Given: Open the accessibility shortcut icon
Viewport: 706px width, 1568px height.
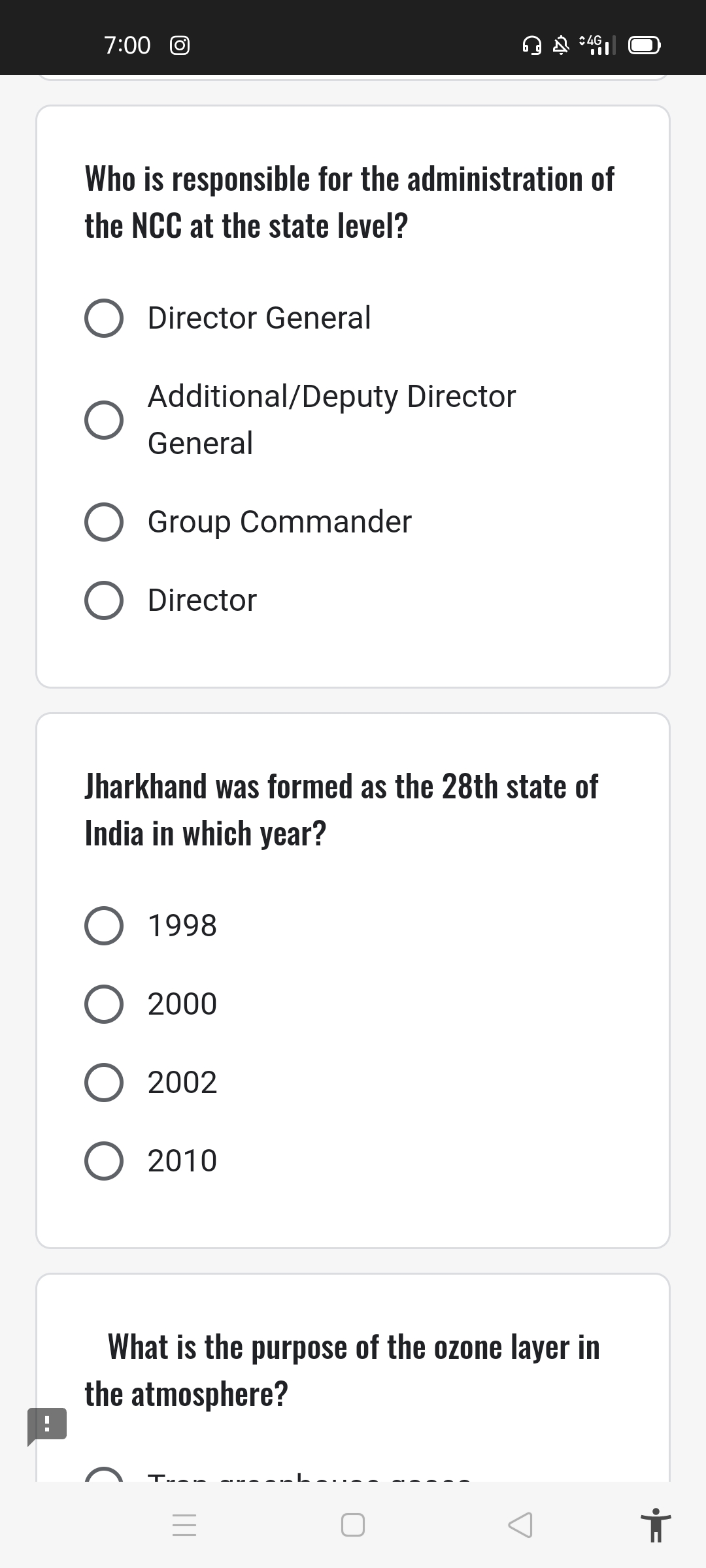Looking at the screenshot, I should click(x=656, y=1526).
